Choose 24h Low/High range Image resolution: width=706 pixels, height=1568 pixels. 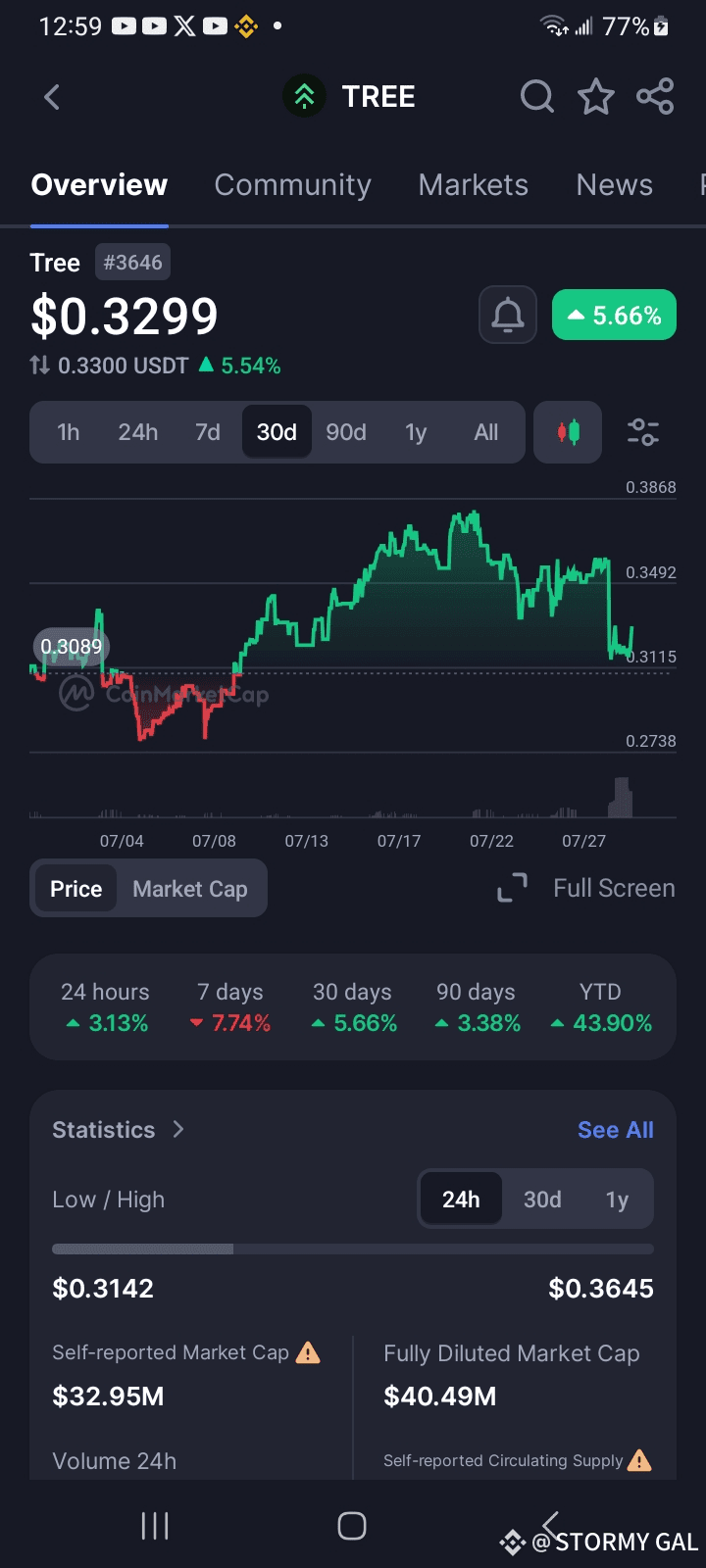point(461,1200)
